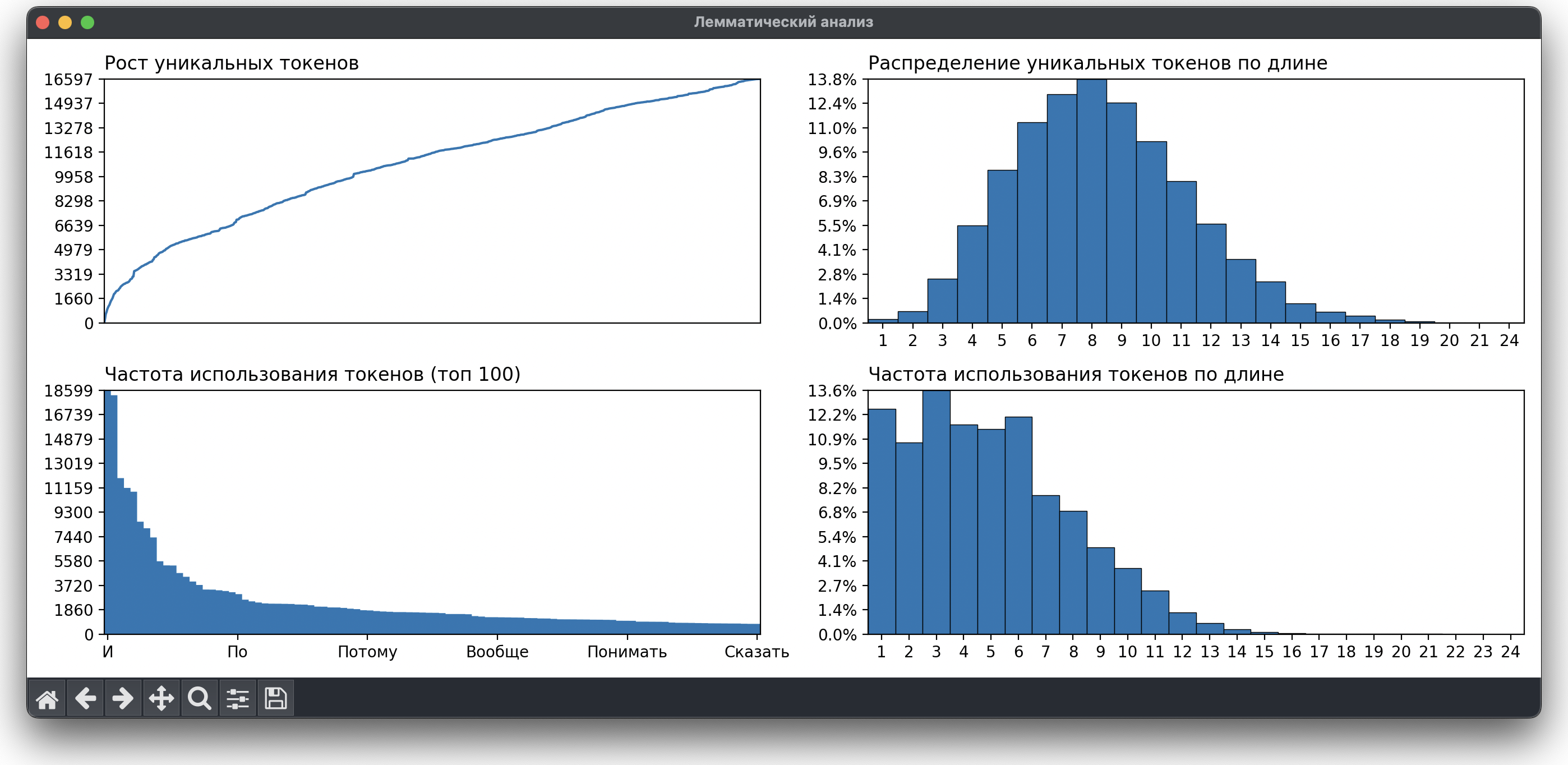The height and width of the screenshot is (765, 1568).
Task: Click the 'Лемматический анализ' window title
Action: (x=783, y=22)
